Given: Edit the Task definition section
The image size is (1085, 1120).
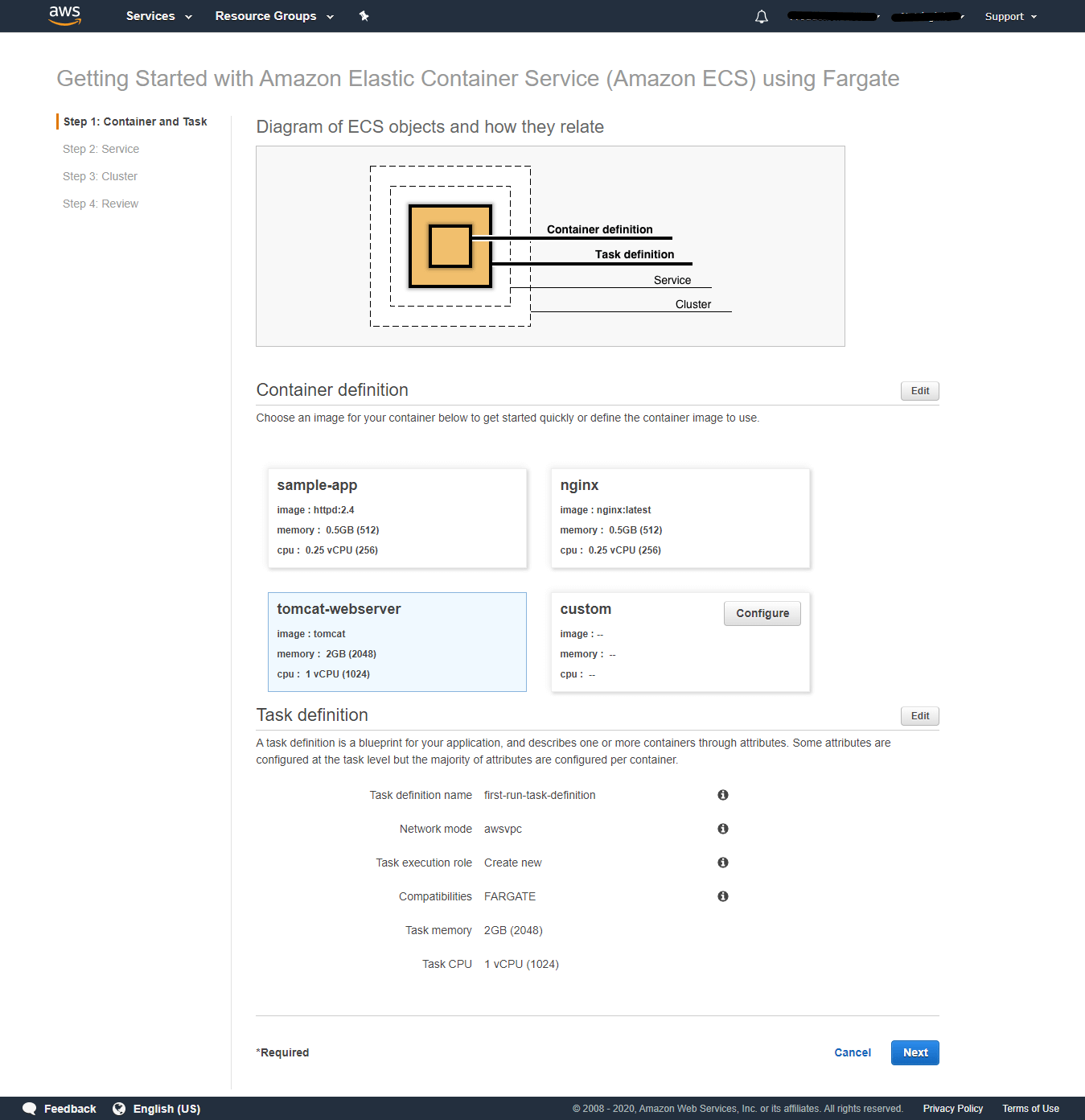Looking at the screenshot, I should click(920, 716).
